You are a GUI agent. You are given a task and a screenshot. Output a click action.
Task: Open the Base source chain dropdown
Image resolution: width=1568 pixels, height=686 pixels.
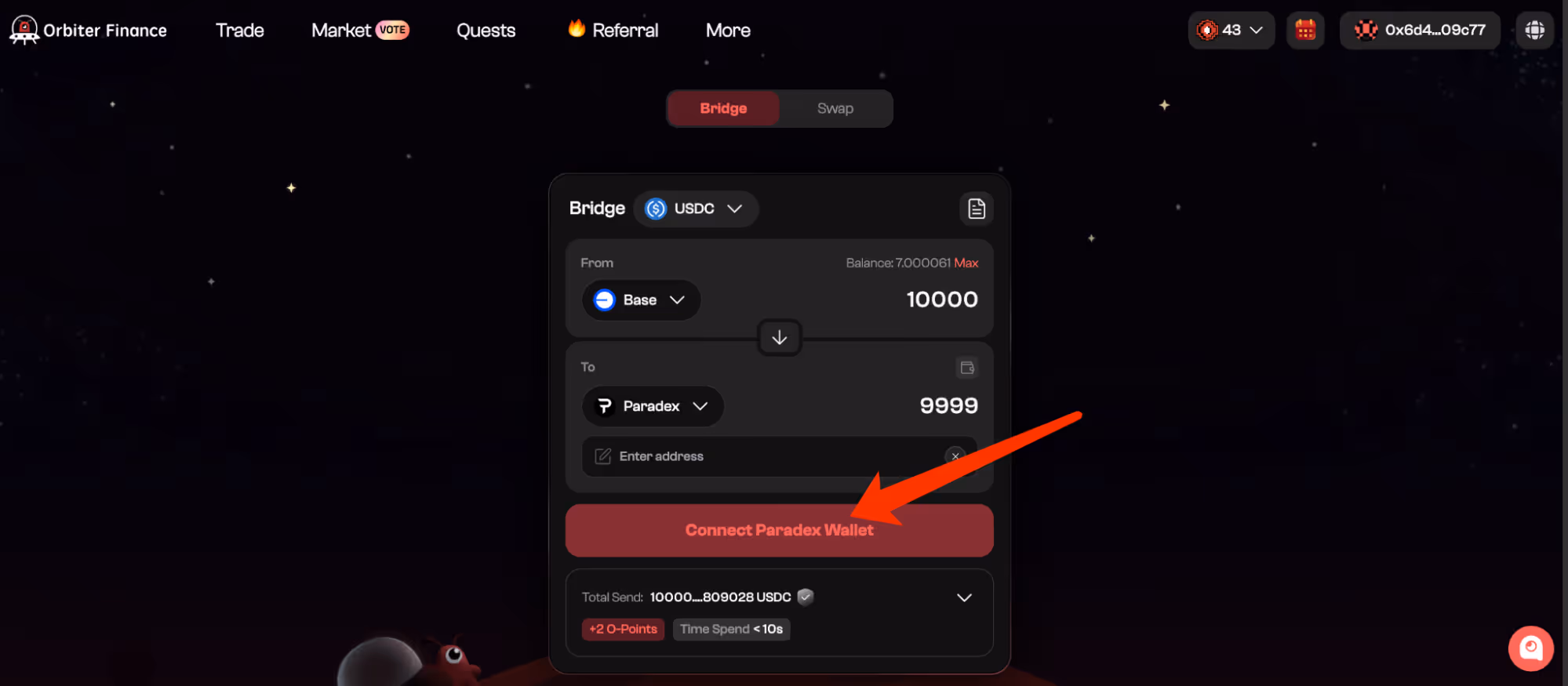[x=641, y=300]
